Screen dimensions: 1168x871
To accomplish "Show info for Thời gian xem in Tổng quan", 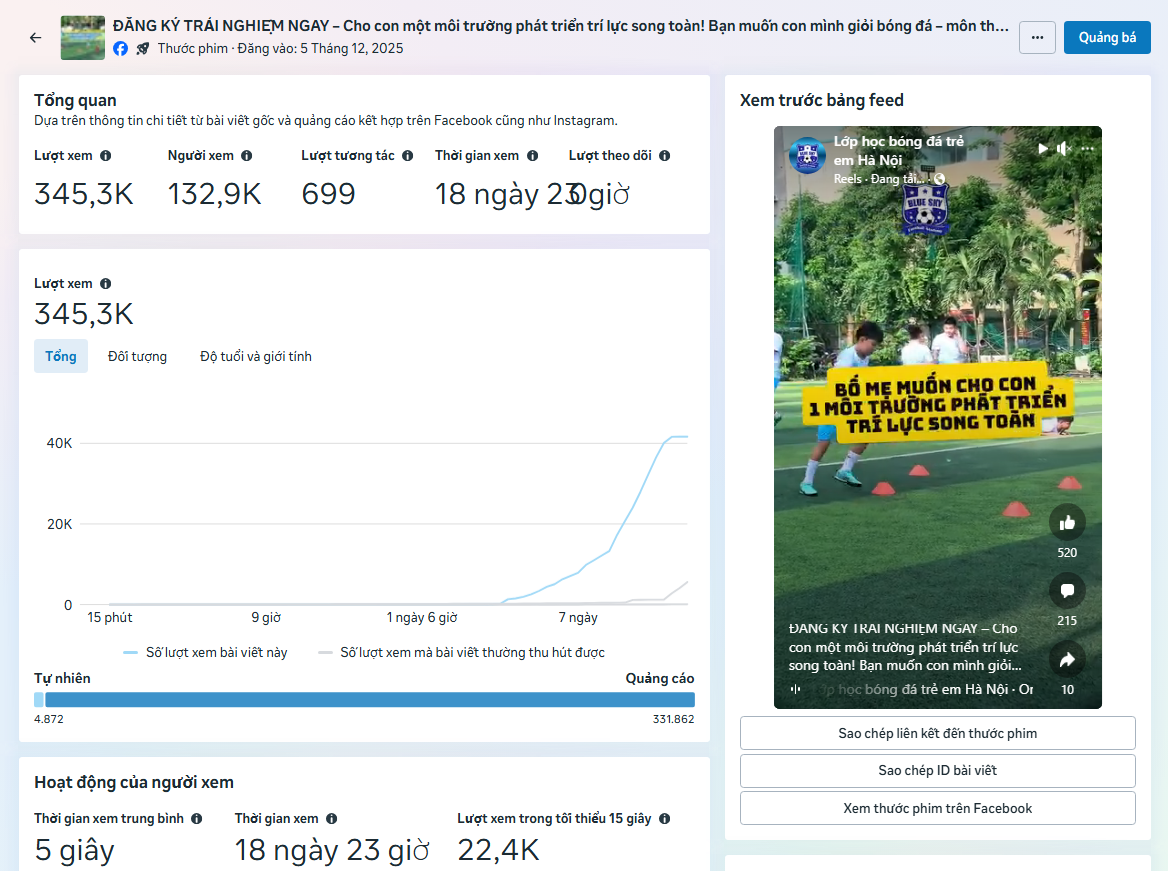I will tap(533, 156).
